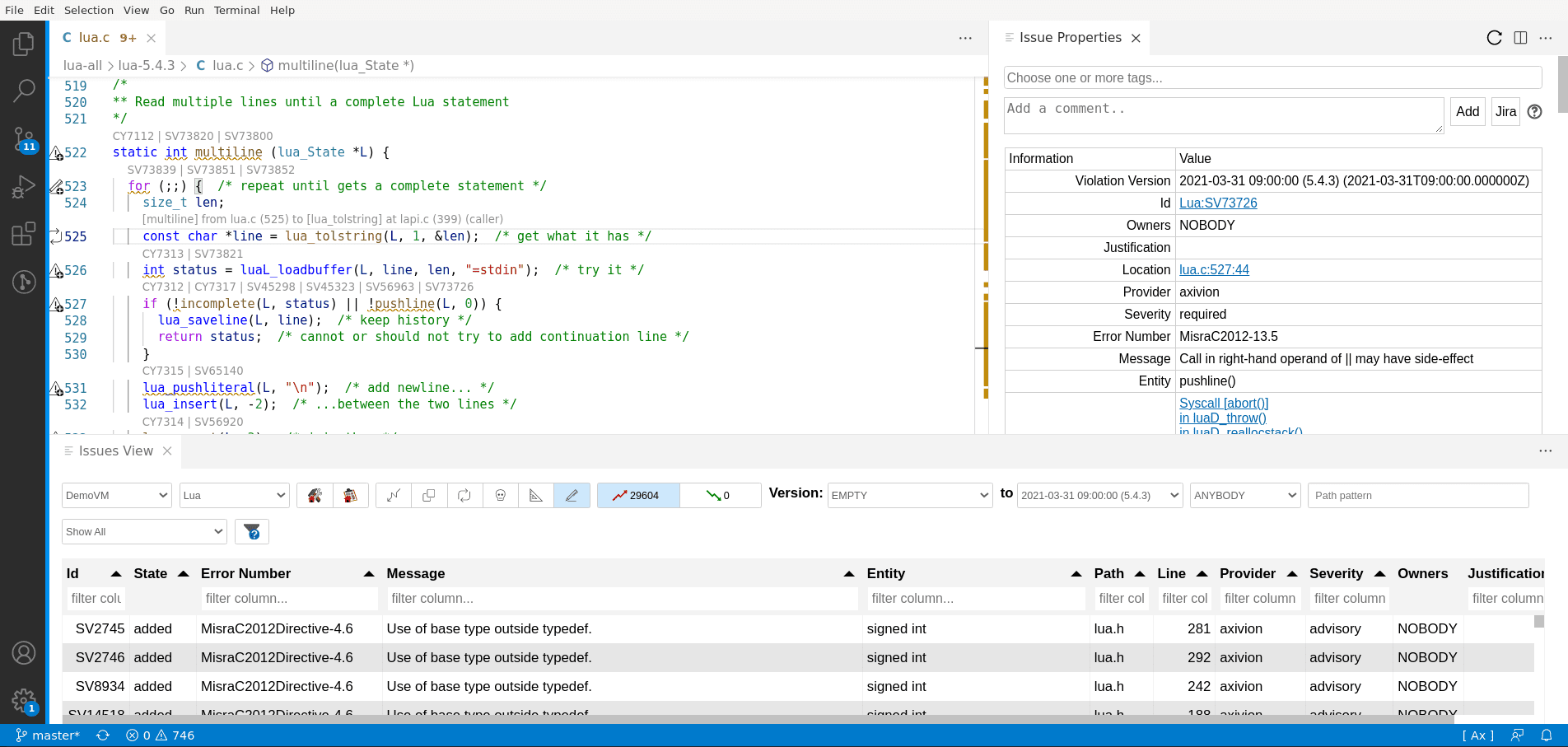Open the Extensions view
Viewport: 1568px width, 747px height.
[x=23, y=234]
